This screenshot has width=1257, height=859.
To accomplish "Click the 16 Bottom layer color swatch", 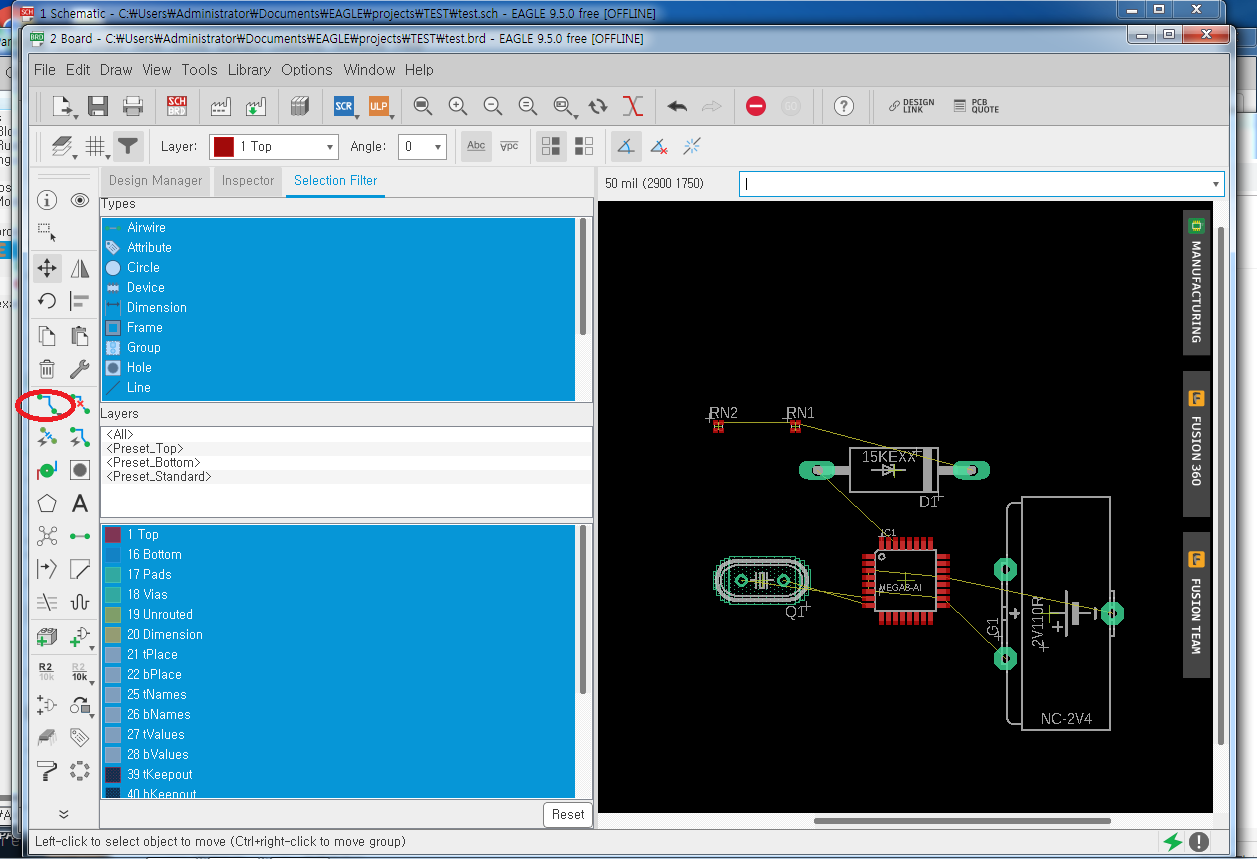I will click(x=113, y=555).
